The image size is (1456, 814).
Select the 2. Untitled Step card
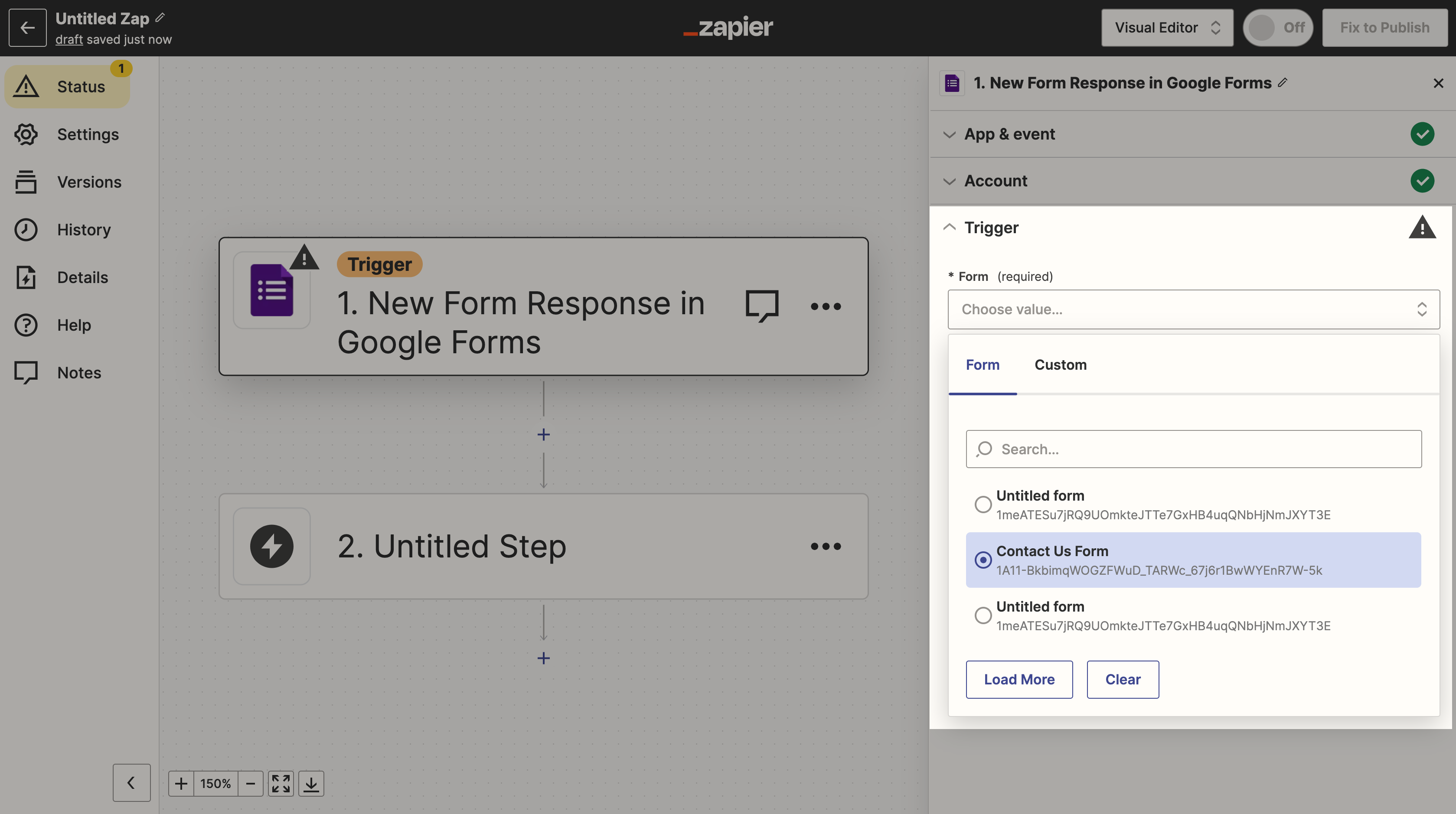click(x=543, y=546)
